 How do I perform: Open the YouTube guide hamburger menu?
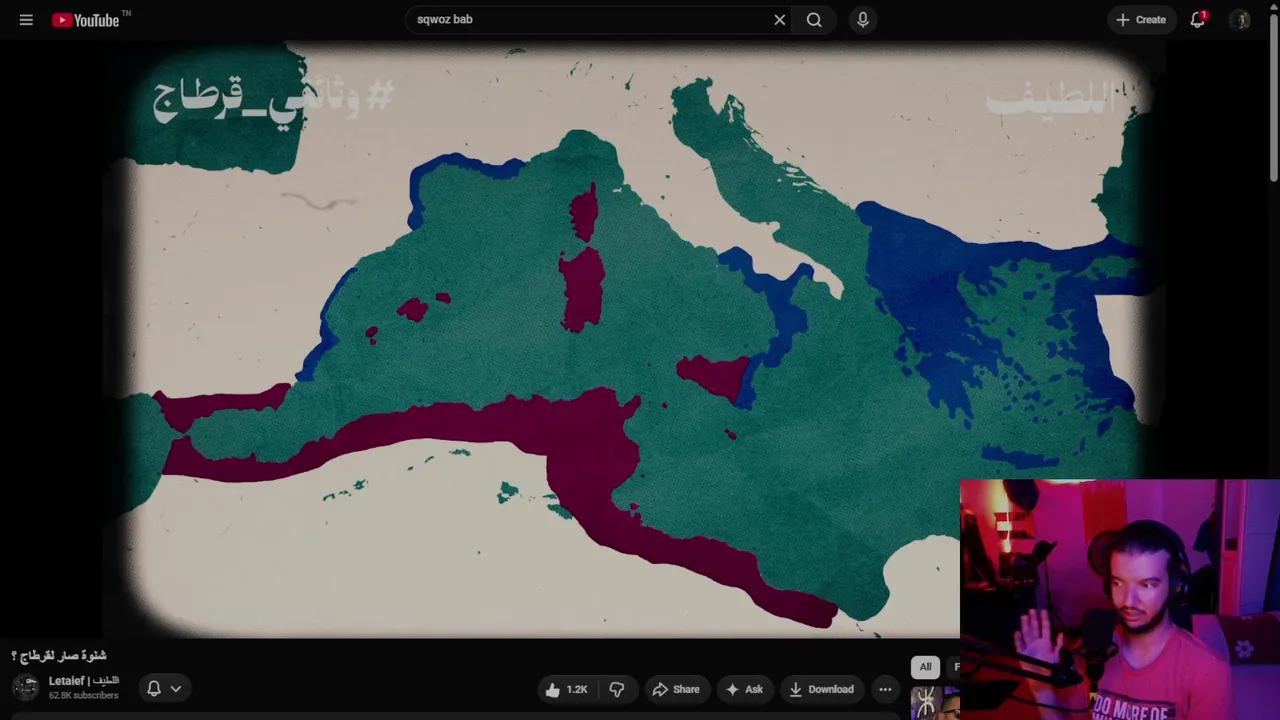pyautogui.click(x=26, y=20)
